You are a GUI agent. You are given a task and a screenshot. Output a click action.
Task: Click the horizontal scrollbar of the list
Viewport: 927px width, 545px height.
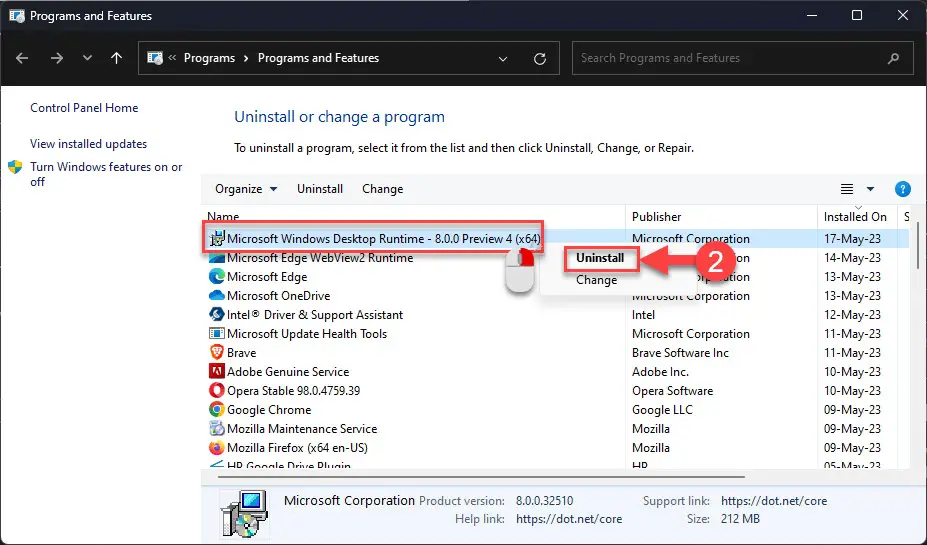point(481,476)
